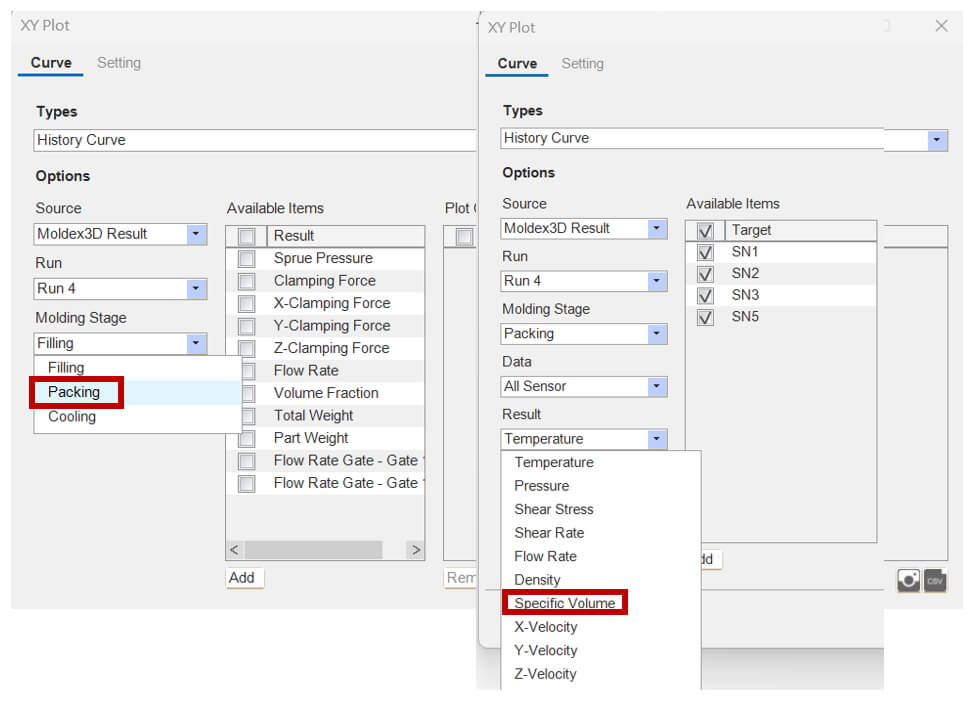Click the CSV export icon
The width and height of the screenshot is (972, 704).
pyautogui.click(x=935, y=580)
